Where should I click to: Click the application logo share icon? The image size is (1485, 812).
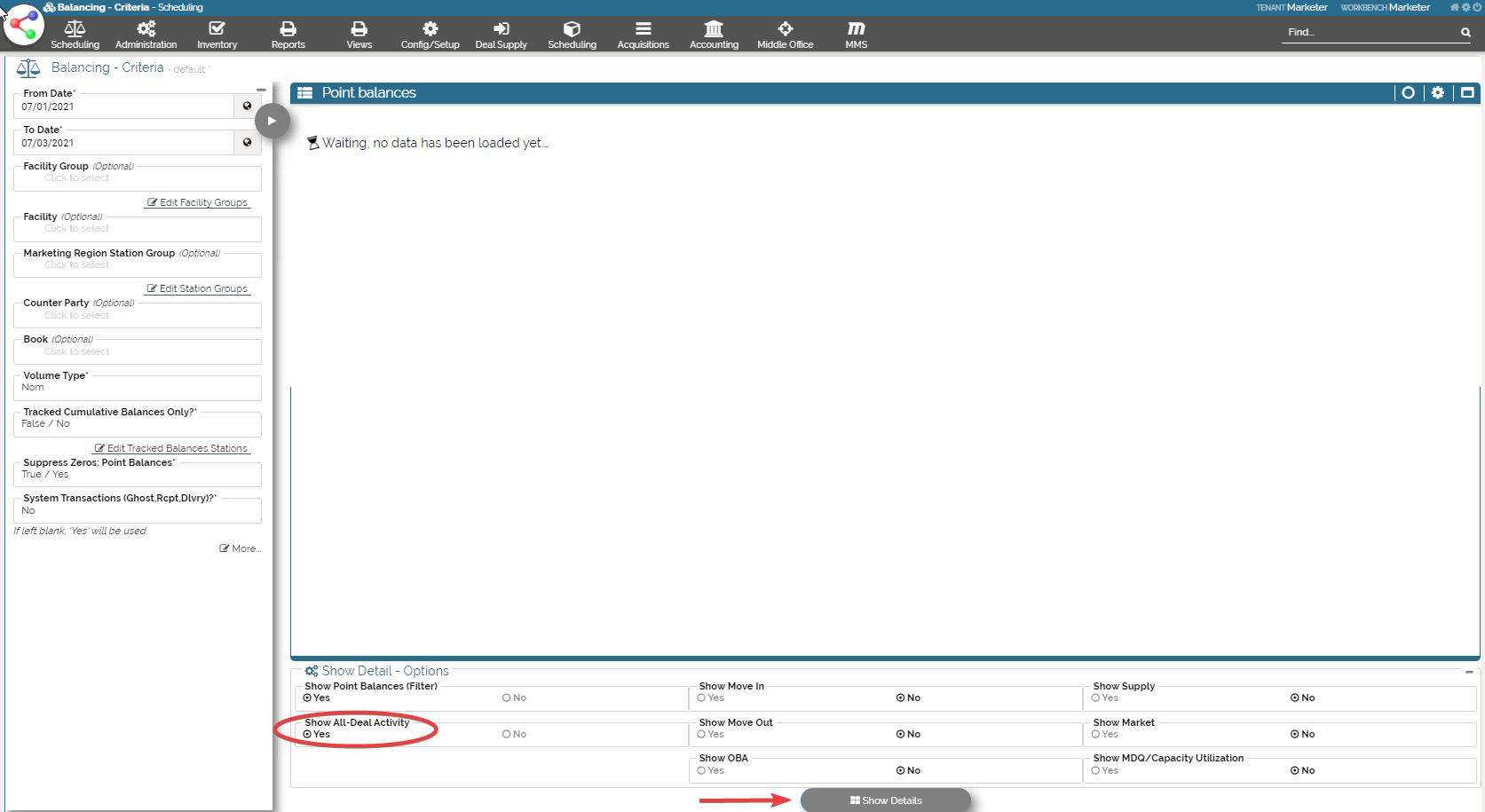23,24
